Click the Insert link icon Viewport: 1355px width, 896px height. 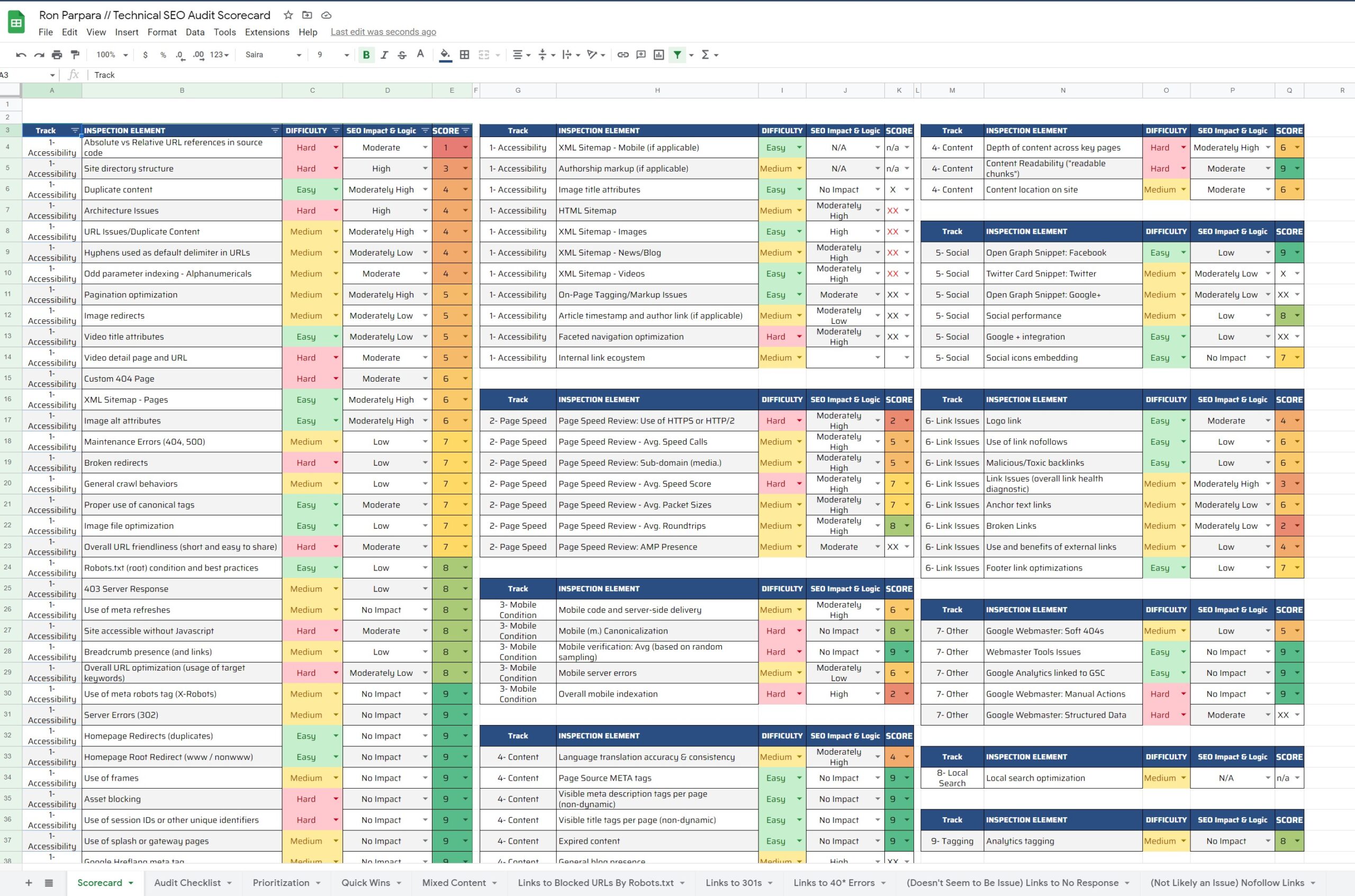coord(623,55)
